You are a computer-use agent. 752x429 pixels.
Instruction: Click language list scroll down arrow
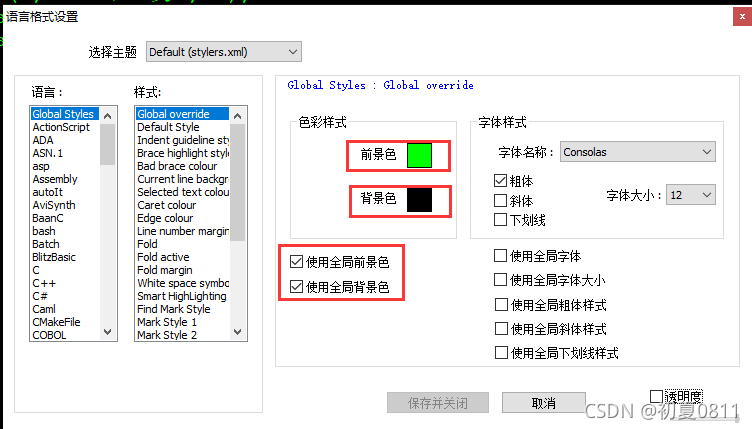point(108,332)
